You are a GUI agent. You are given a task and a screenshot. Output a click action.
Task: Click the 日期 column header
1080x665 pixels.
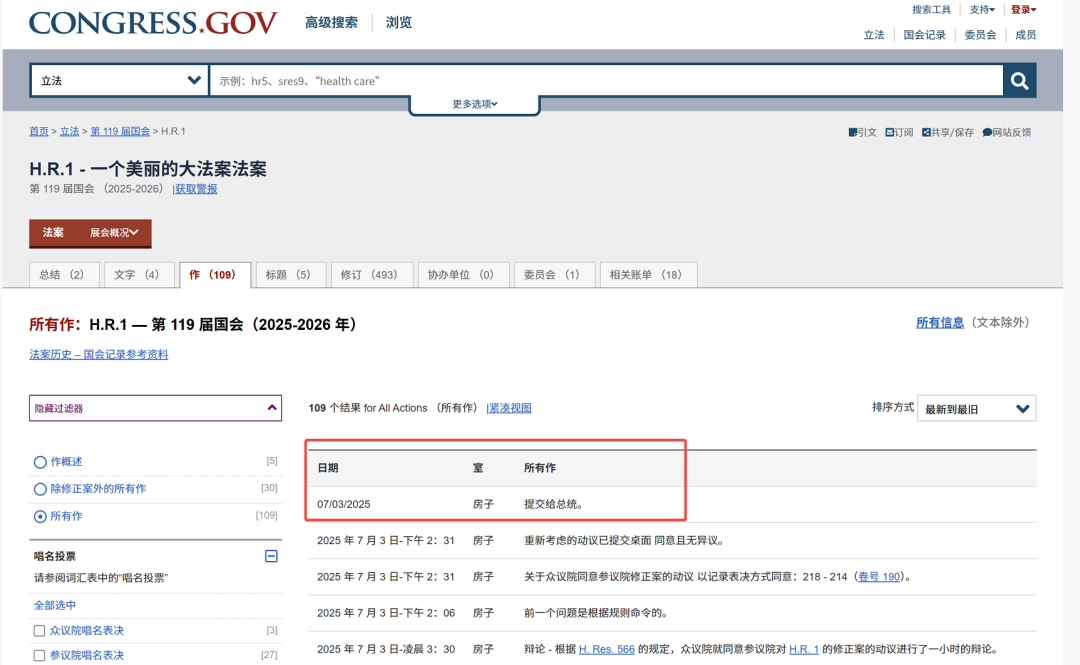tap(328, 468)
